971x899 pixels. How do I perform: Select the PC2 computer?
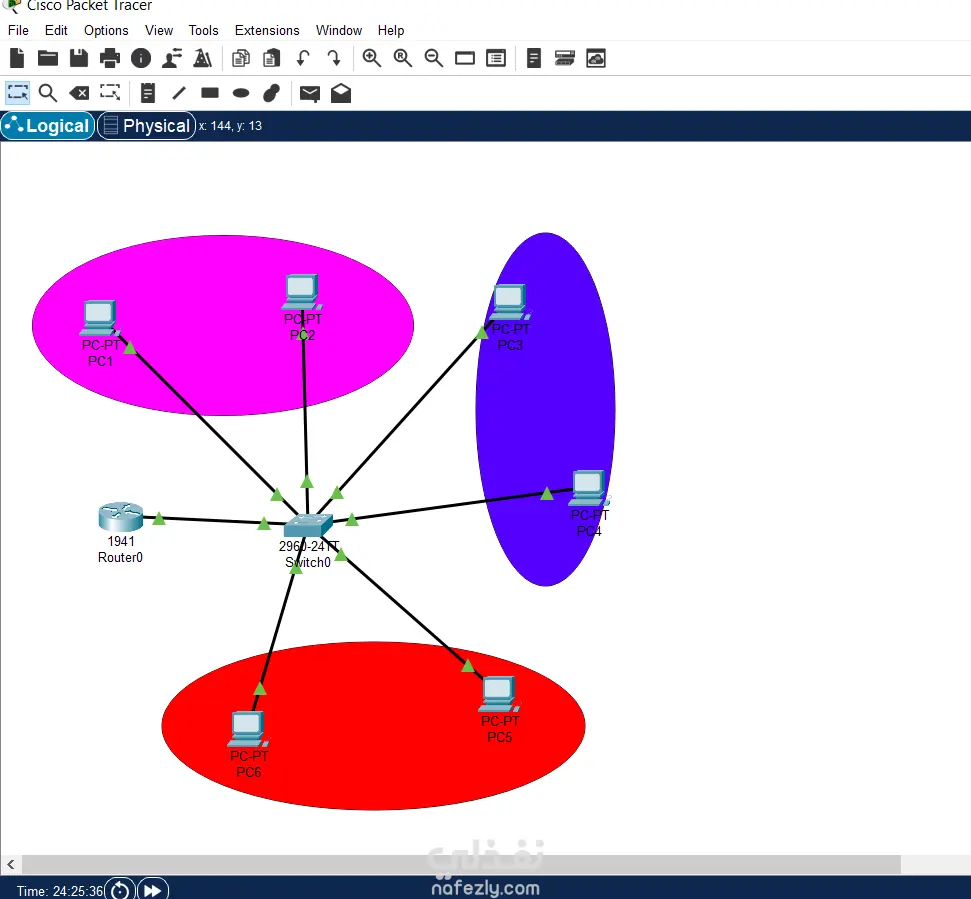[x=302, y=292]
